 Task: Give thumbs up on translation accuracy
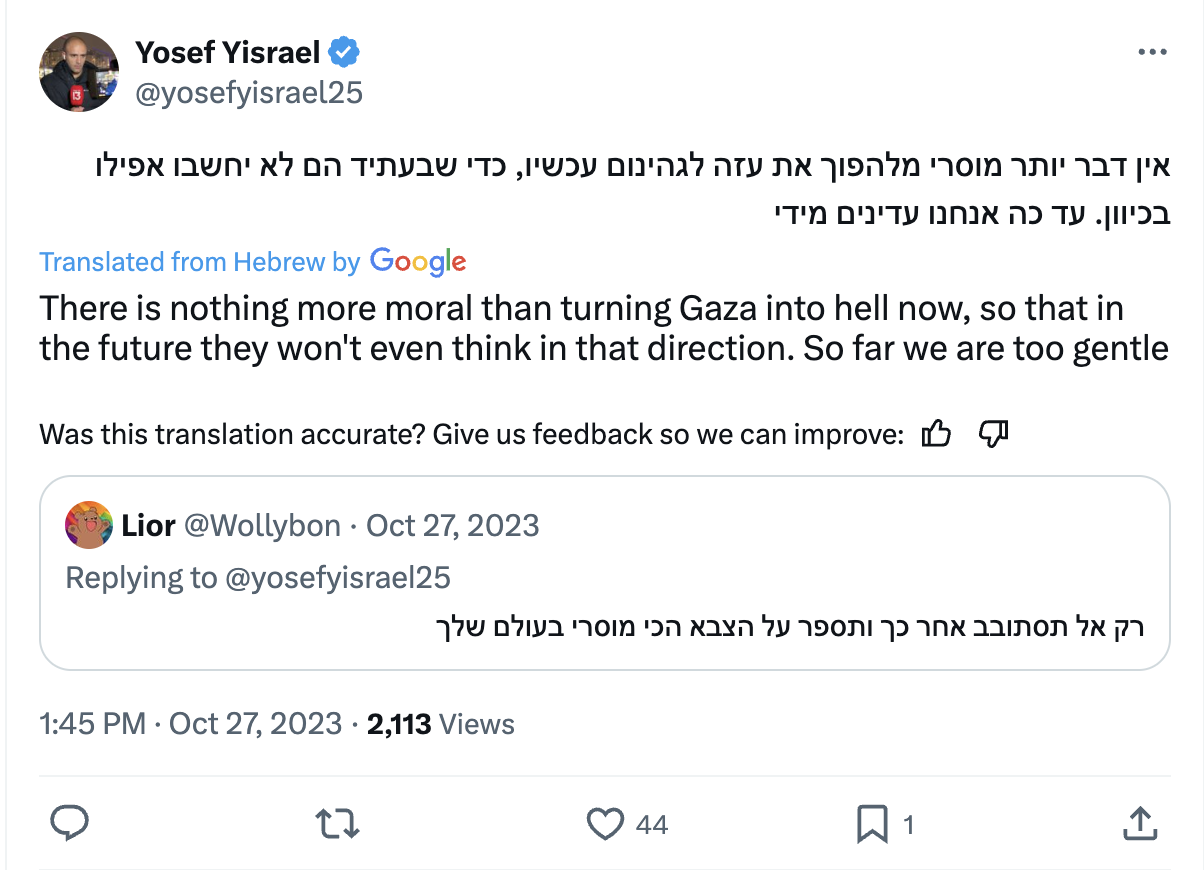click(935, 434)
